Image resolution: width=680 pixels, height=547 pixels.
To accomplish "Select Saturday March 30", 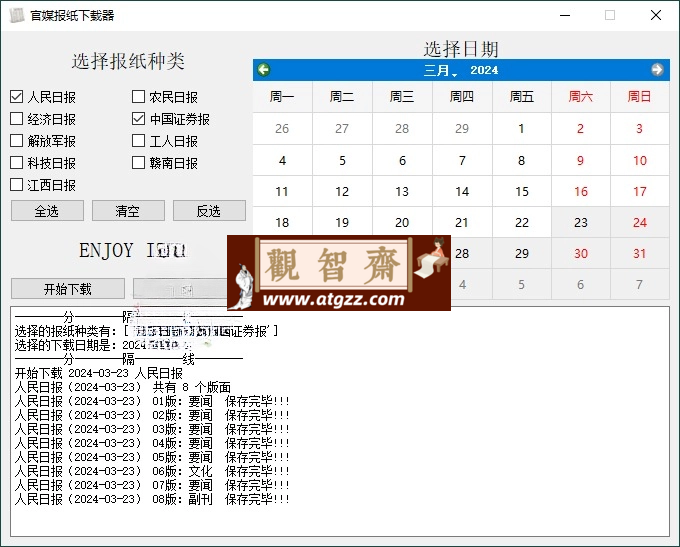I will click(x=581, y=253).
